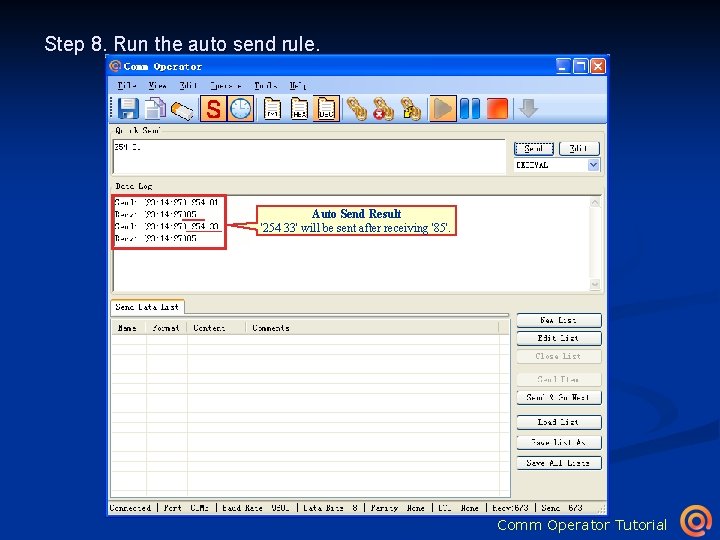Click the Data Log scrollbar down arrow
Image resolution: width=720 pixels, height=540 pixels.
pos(595,284)
